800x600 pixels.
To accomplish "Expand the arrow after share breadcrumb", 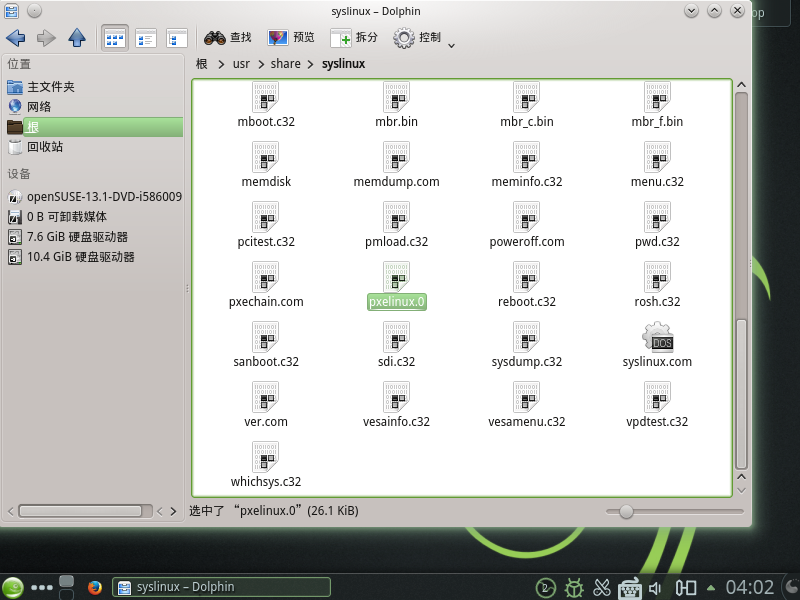I will pos(310,64).
